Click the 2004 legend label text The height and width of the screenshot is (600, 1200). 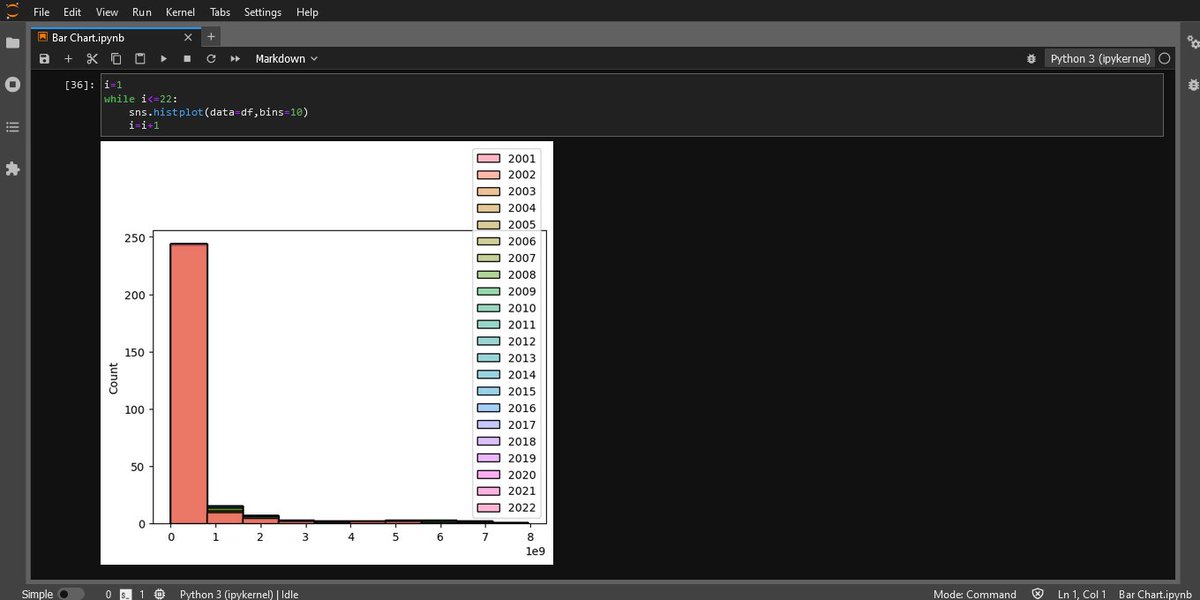click(x=522, y=208)
